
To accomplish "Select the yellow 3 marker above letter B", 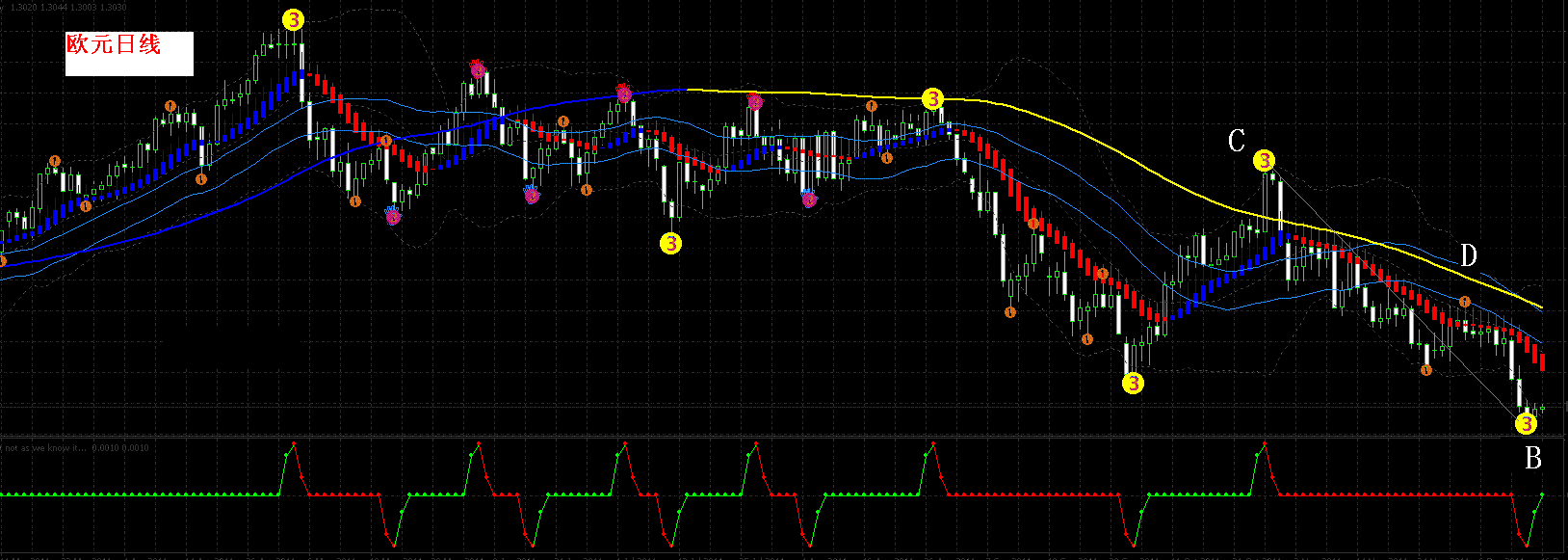I will [1526, 422].
